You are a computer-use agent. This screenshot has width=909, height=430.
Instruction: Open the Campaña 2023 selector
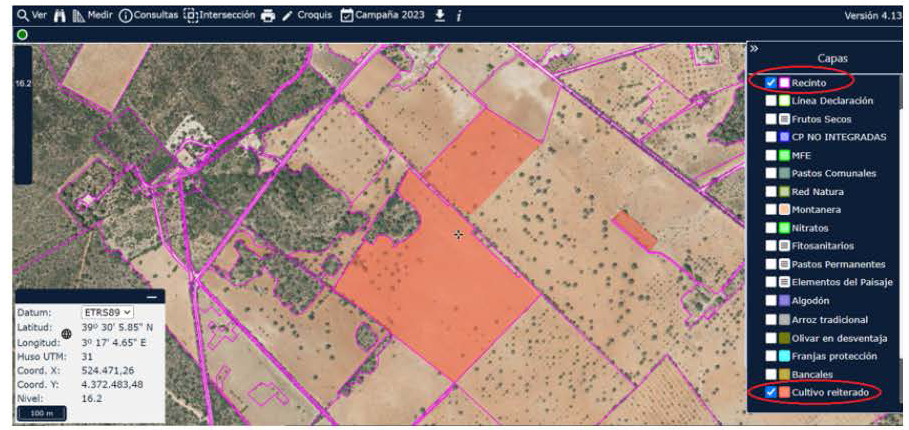[x=385, y=16]
